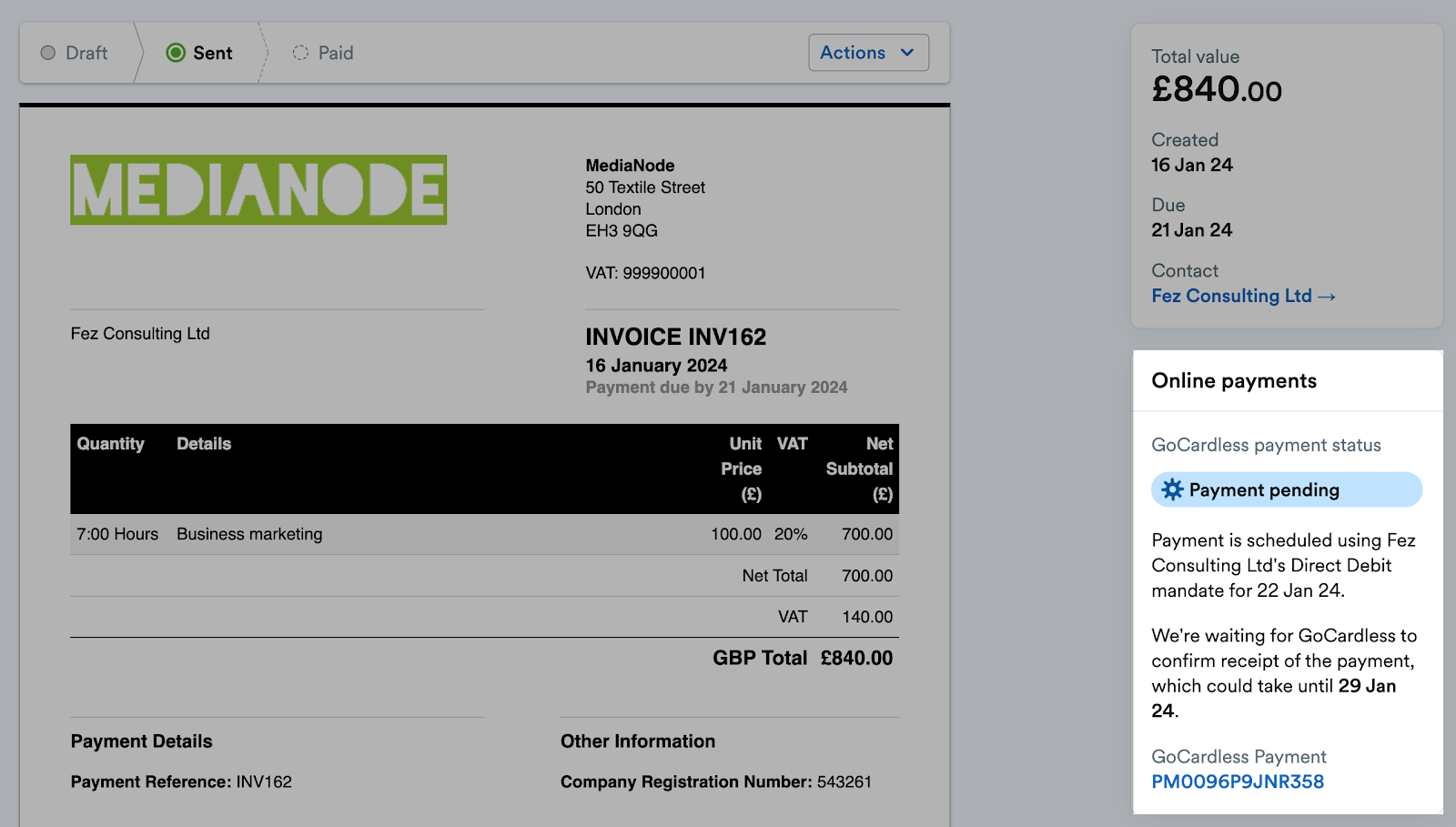Select the Draft status step
1456x827 pixels.
point(75,53)
